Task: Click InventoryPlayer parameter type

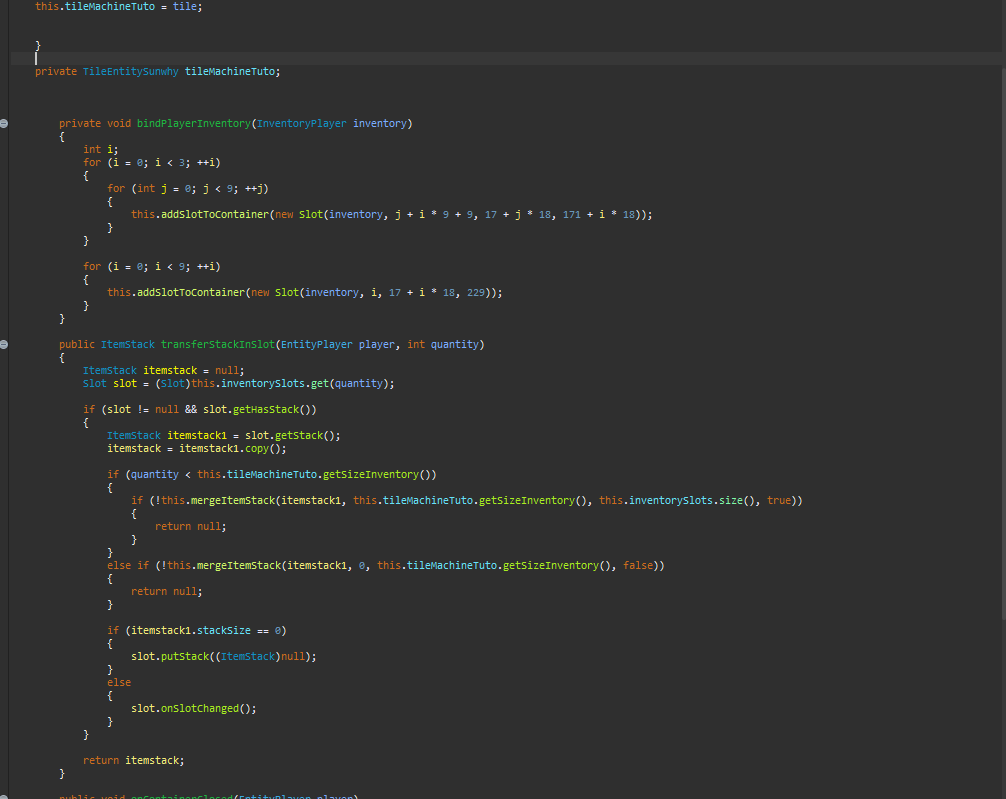Action: (x=302, y=123)
